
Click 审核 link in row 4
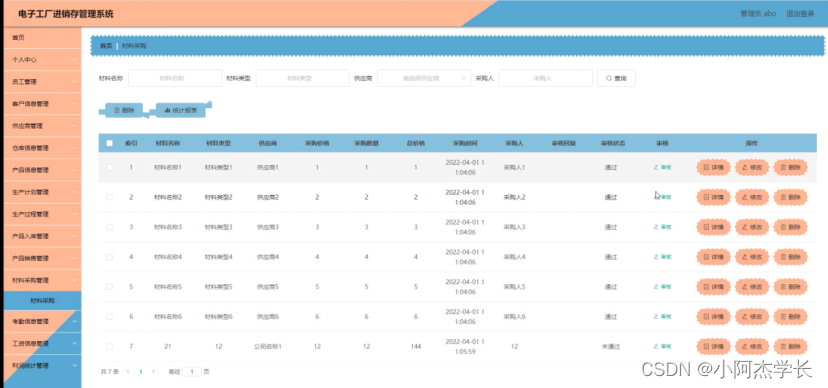click(663, 257)
